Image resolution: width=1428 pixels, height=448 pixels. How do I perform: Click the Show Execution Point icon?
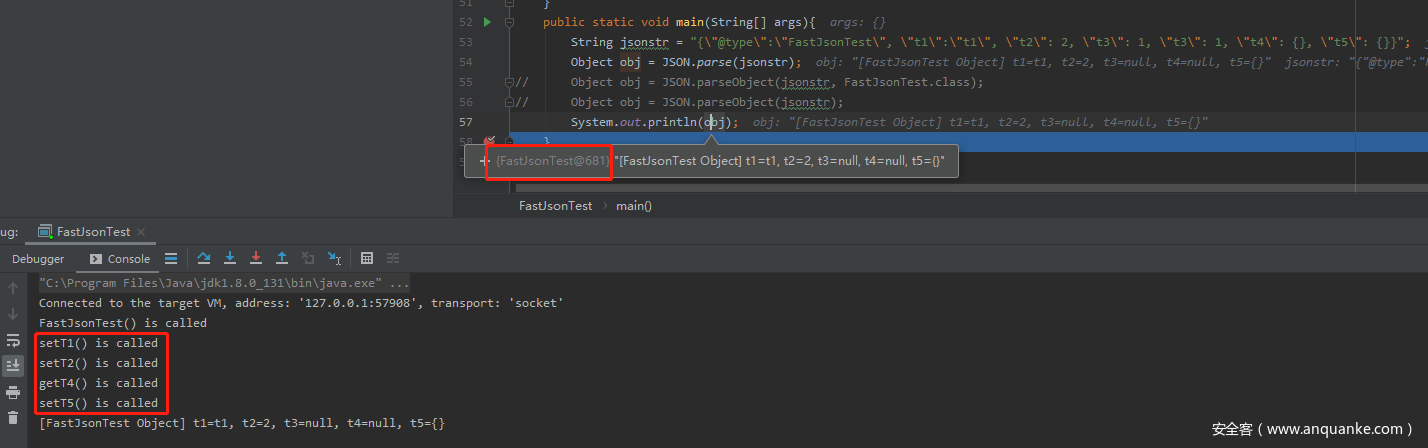click(x=171, y=258)
